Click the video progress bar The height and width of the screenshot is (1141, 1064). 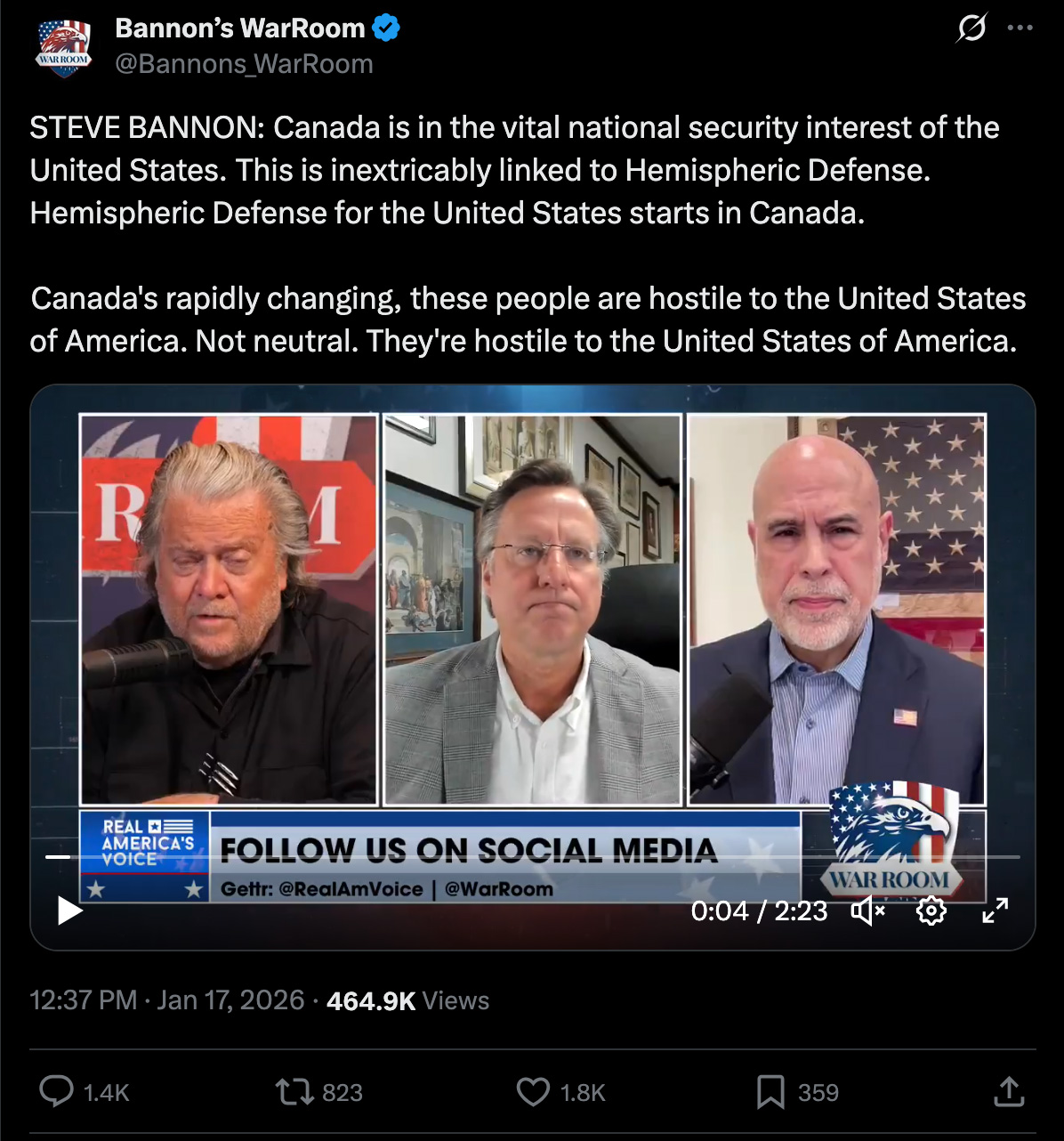[534, 856]
